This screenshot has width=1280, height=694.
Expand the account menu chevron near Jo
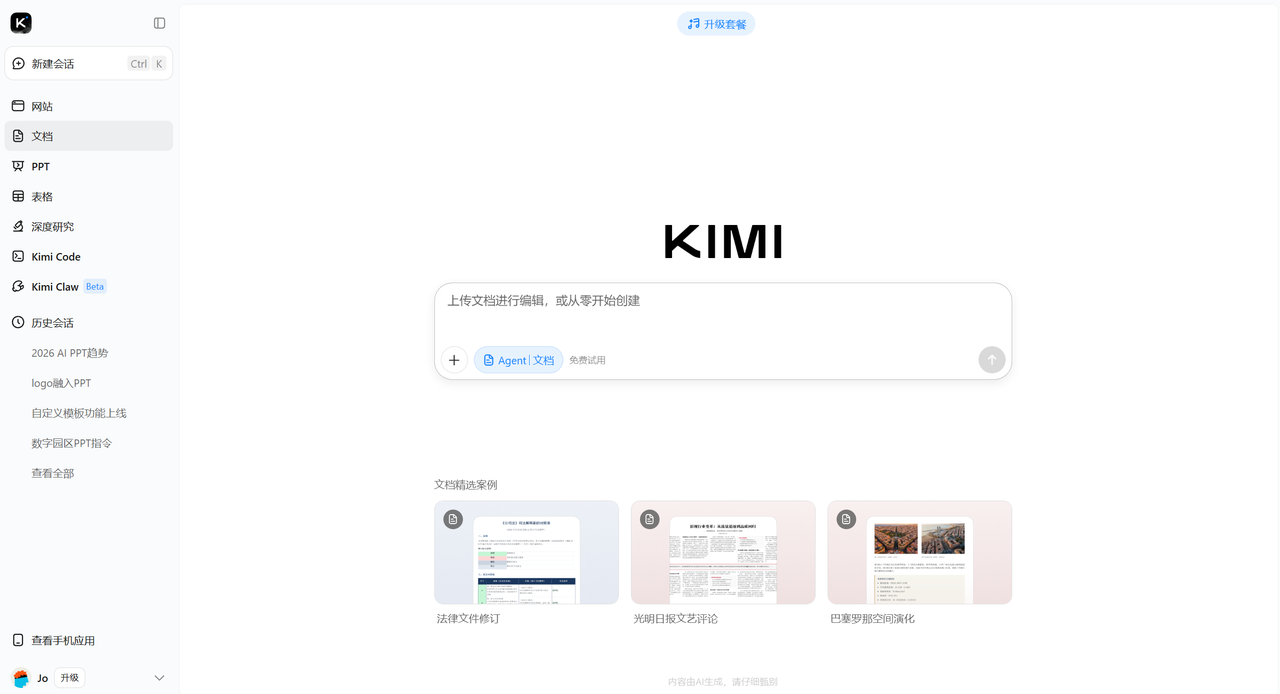point(159,678)
